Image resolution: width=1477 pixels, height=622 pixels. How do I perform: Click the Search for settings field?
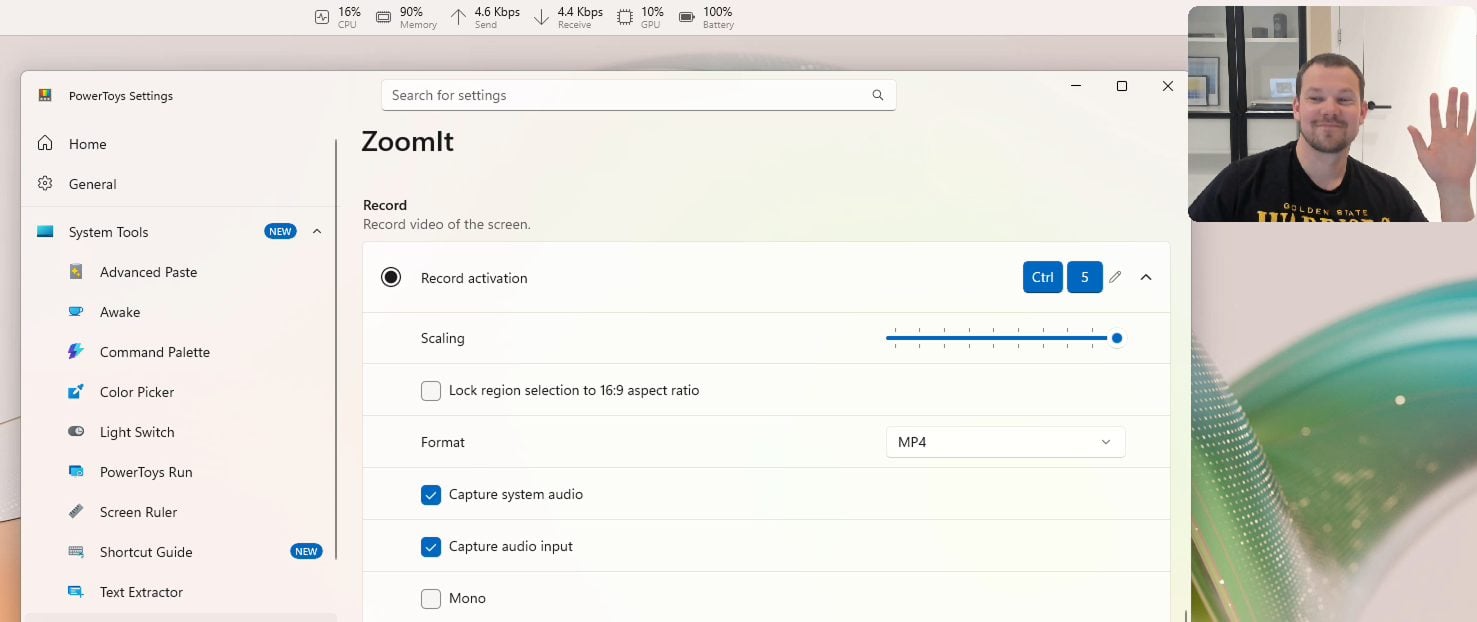click(638, 95)
